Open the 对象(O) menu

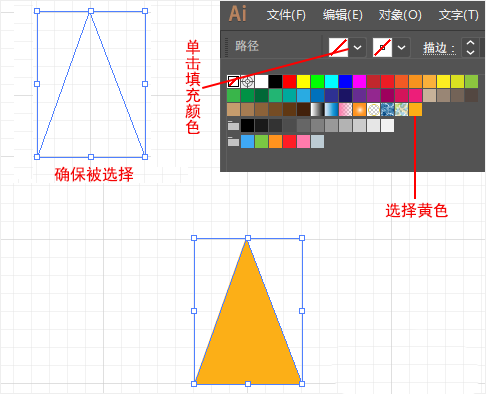[400, 15]
